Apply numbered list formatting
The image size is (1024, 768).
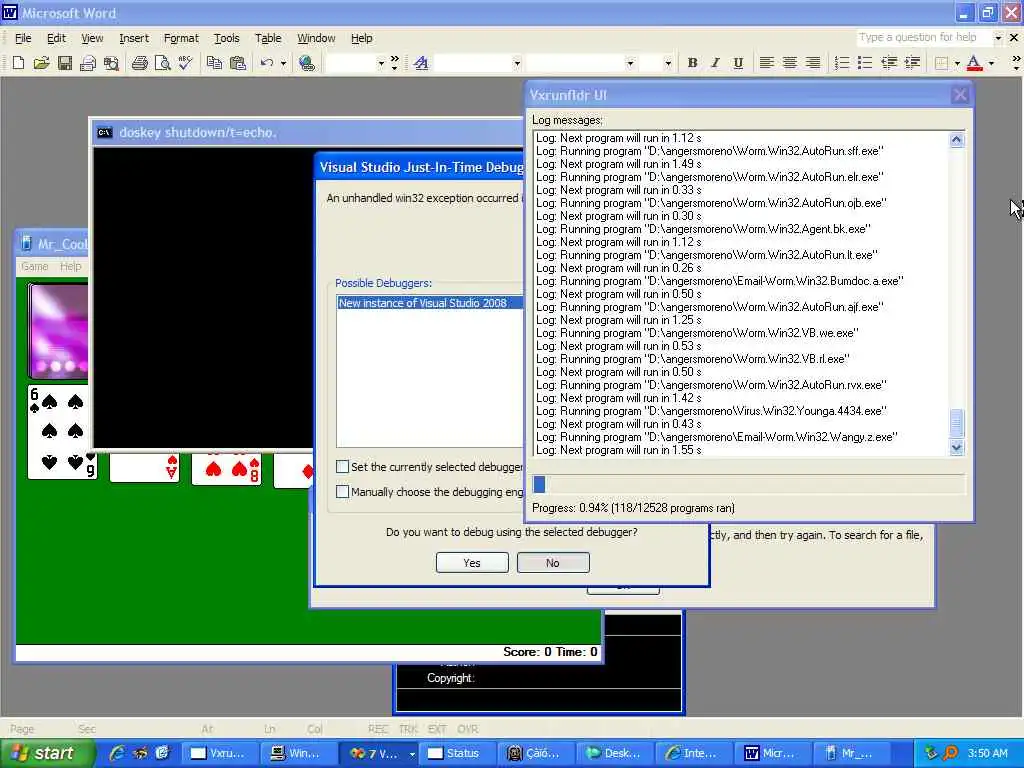point(842,63)
